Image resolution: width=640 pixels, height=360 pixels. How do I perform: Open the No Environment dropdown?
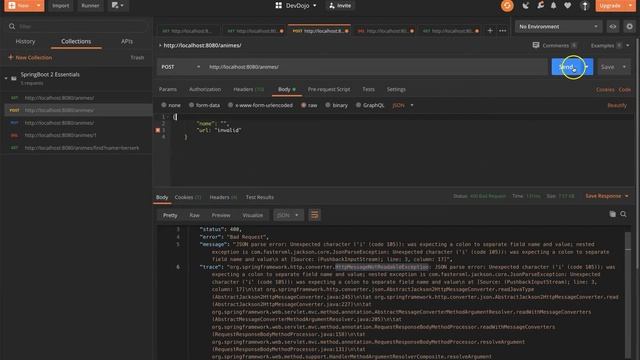coord(559,27)
